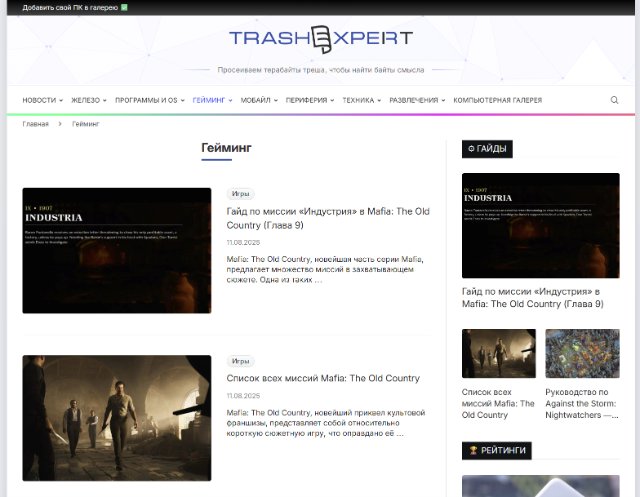Viewport: 640px width, 497px height.
Task: Click excerpt 'новейший приквел культовой франшизы'
Action: pyautogui.click(x=326, y=423)
